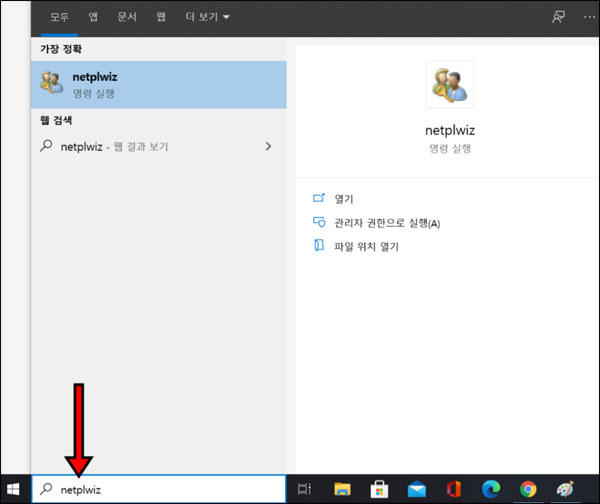Image resolution: width=600 pixels, height=504 pixels.
Task: Click the magnifier icon in taskbar search box
Action: click(46, 489)
